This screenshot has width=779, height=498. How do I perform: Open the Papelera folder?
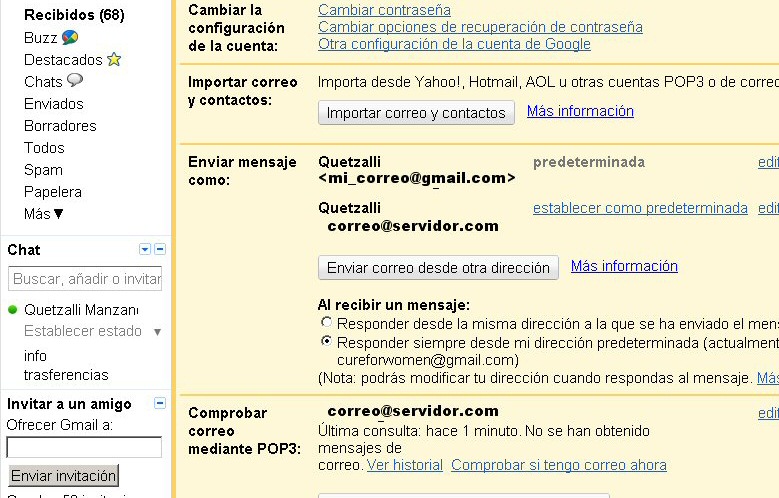(x=53, y=192)
